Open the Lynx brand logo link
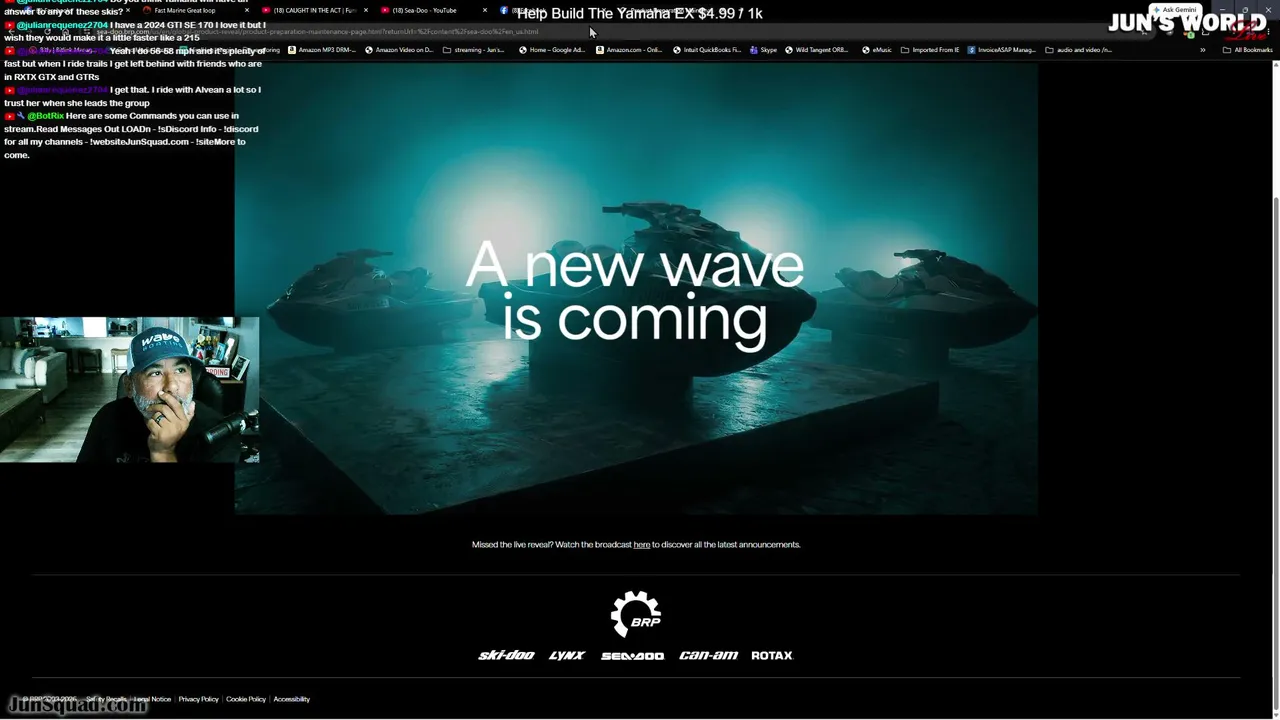The width and height of the screenshot is (1280, 720). 567,656
